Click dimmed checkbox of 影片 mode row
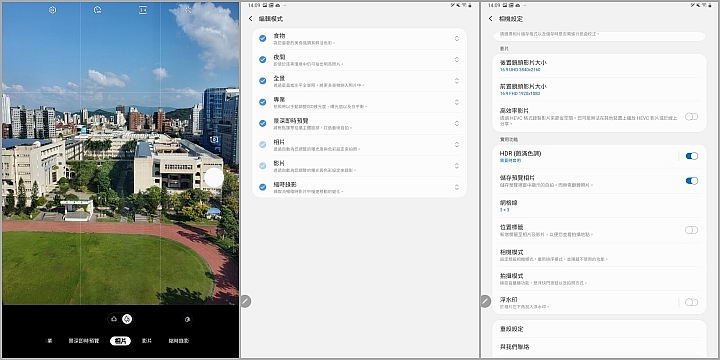Viewport: 720px width, 360px height. click(263, 165)
